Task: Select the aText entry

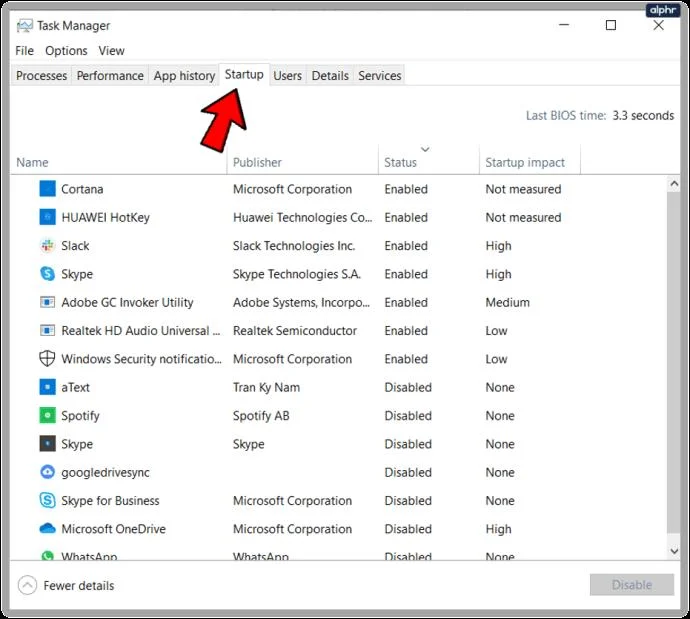Action: click(x=75, y=387)
